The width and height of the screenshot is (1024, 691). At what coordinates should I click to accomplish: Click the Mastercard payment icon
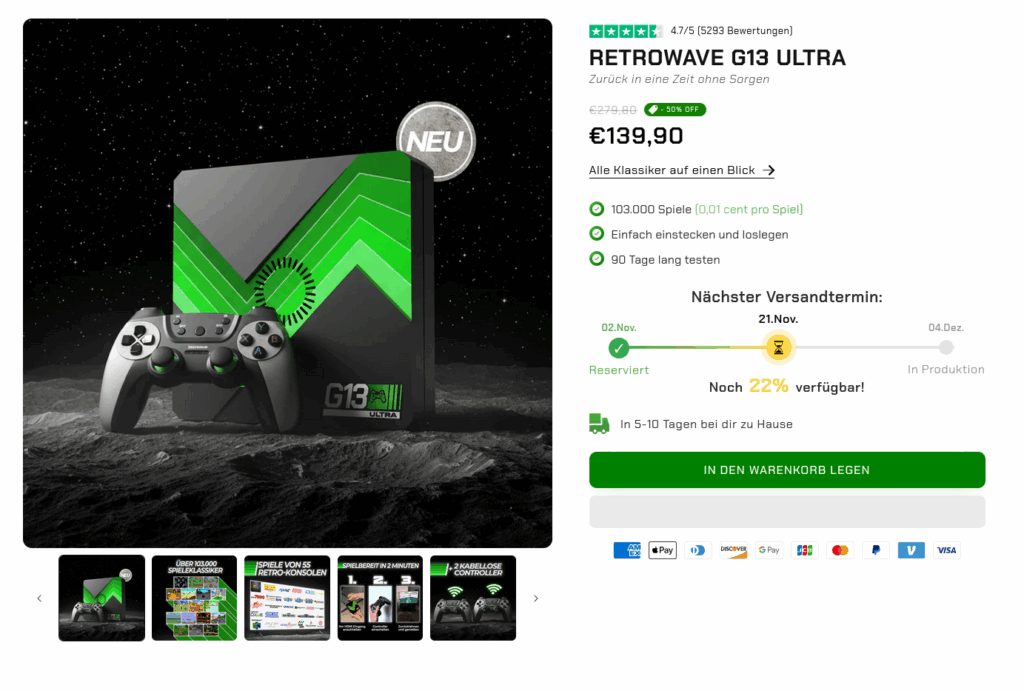pos(840,551)
